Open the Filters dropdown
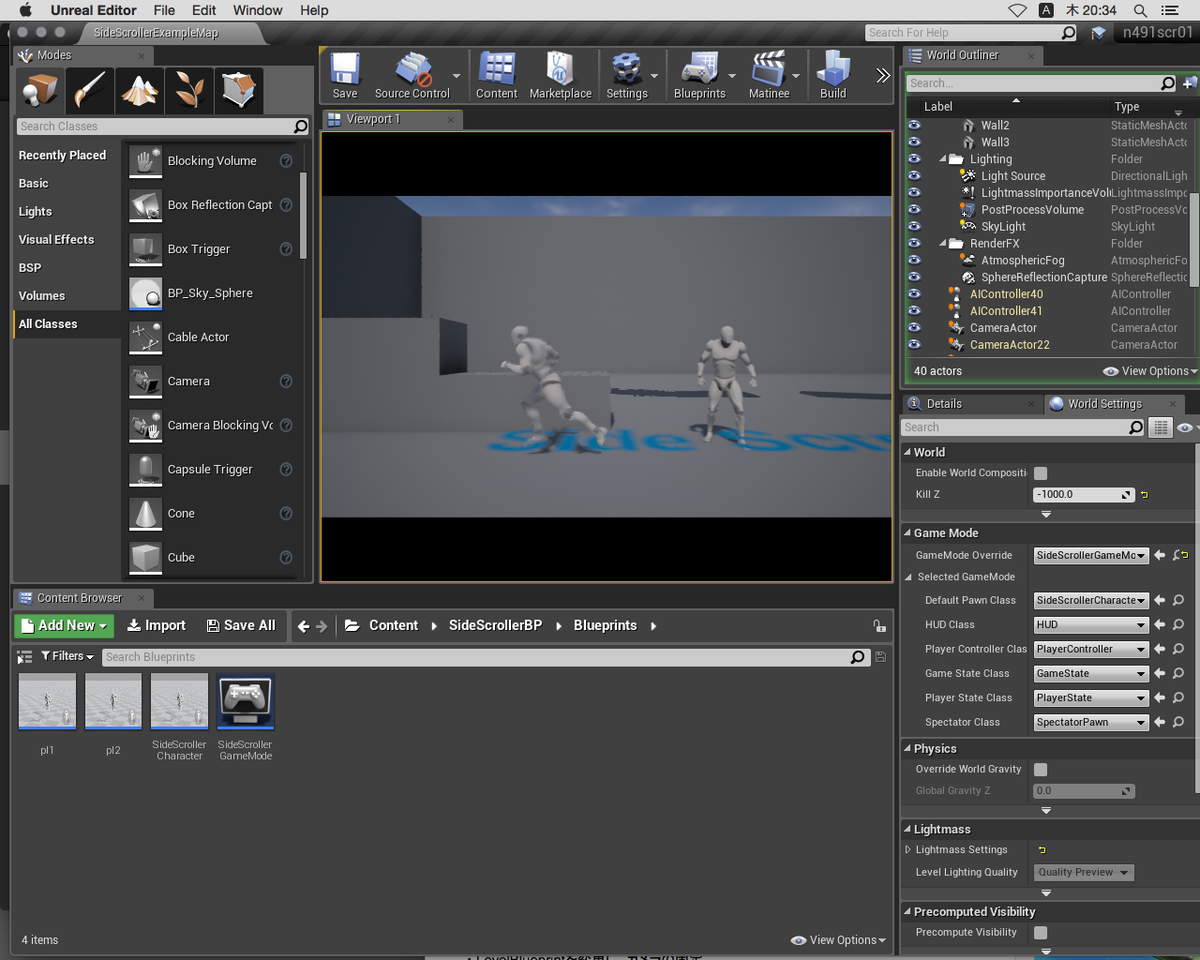 point(68,657)
